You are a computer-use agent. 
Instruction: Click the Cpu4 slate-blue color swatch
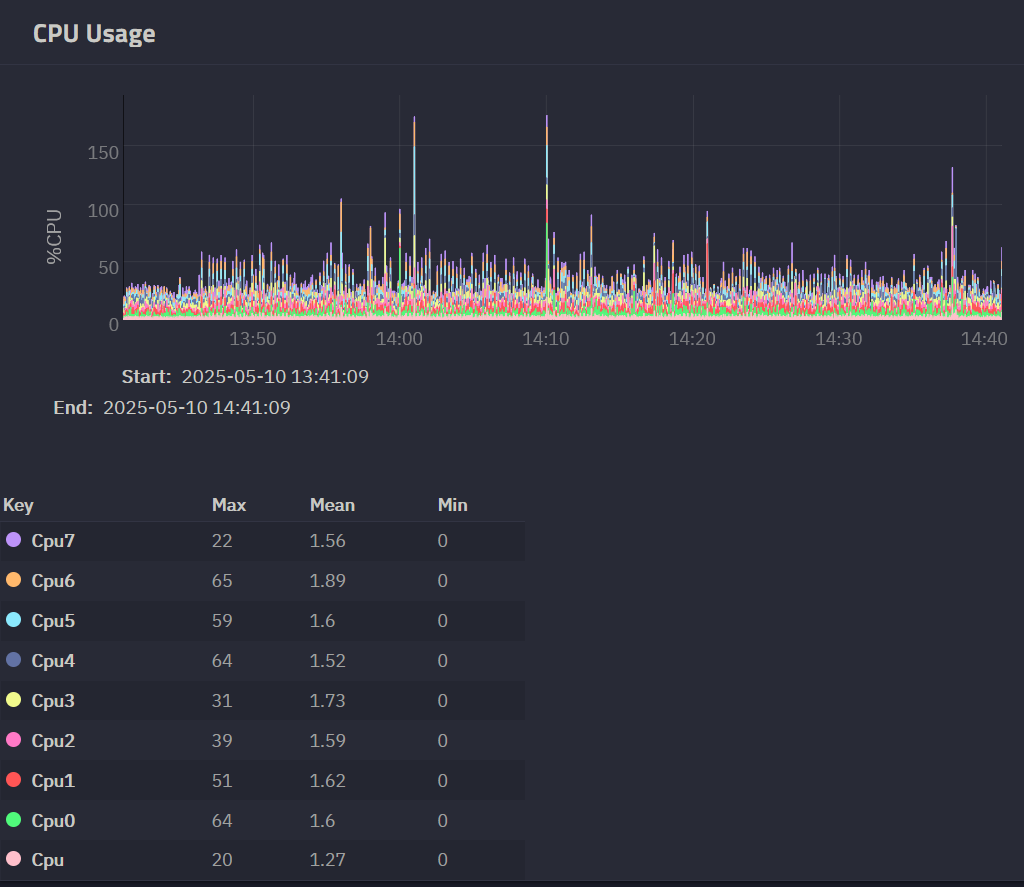pos(13,660)
